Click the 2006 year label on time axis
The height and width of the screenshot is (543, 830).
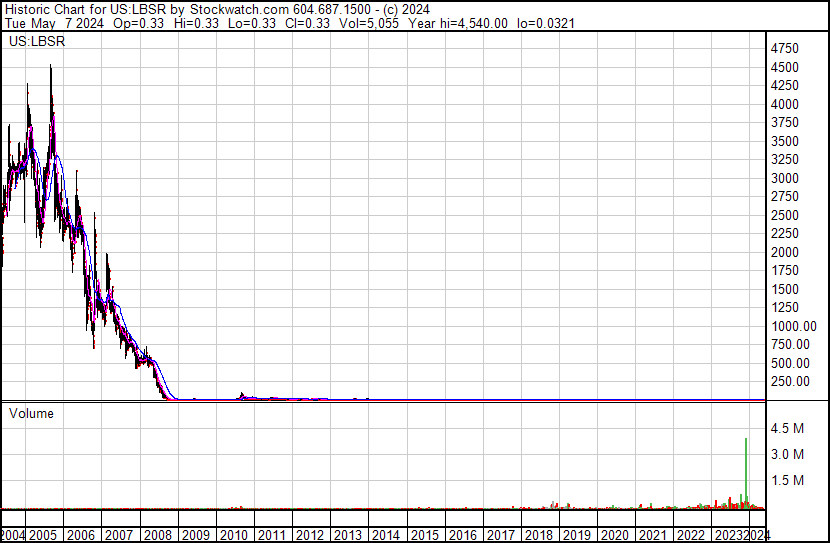click(x=81, y=535)
